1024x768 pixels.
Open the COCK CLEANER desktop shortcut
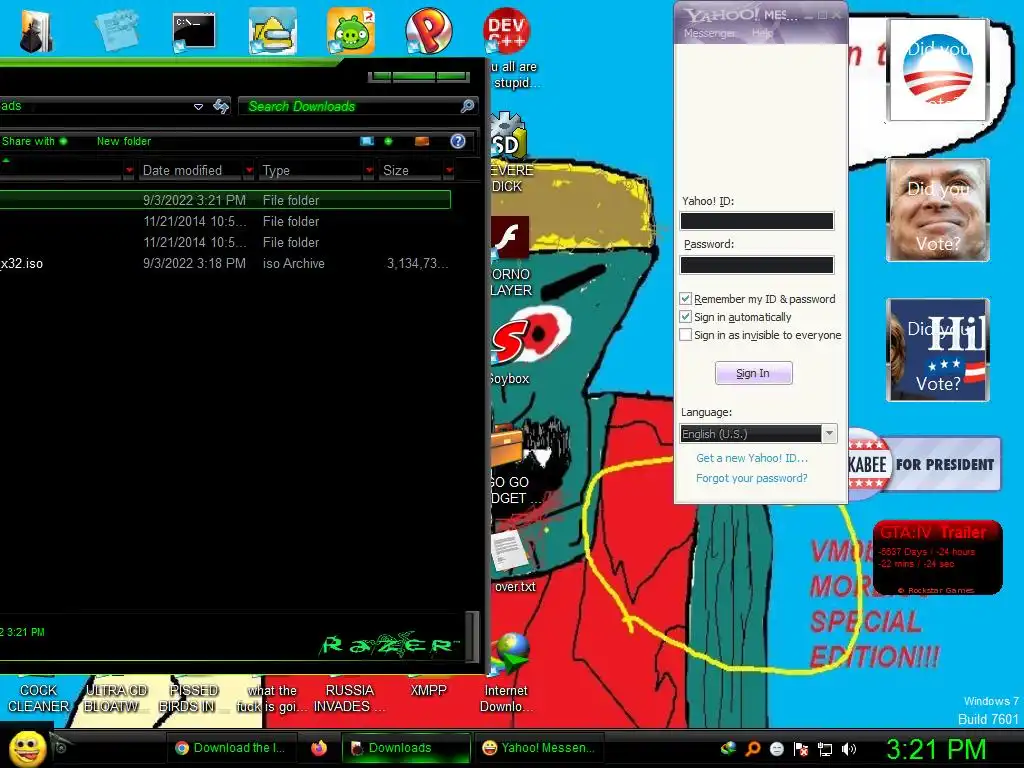pyautogui.click(x=38, y=698)
